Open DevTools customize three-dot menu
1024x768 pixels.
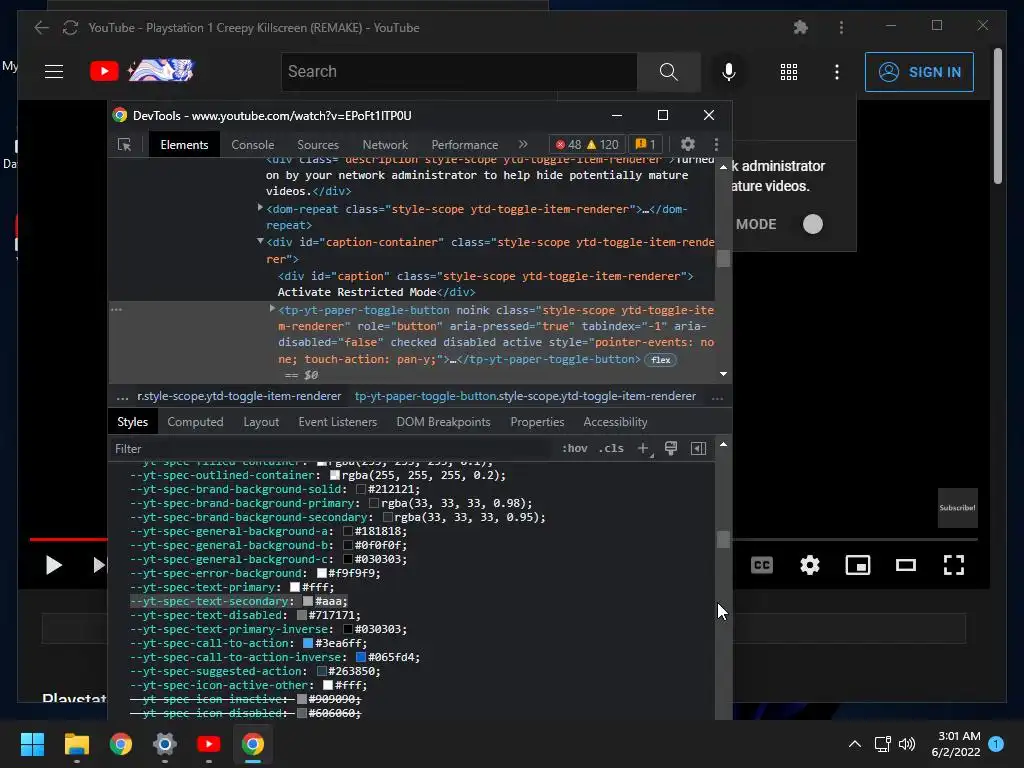click(x=716, y=144)
